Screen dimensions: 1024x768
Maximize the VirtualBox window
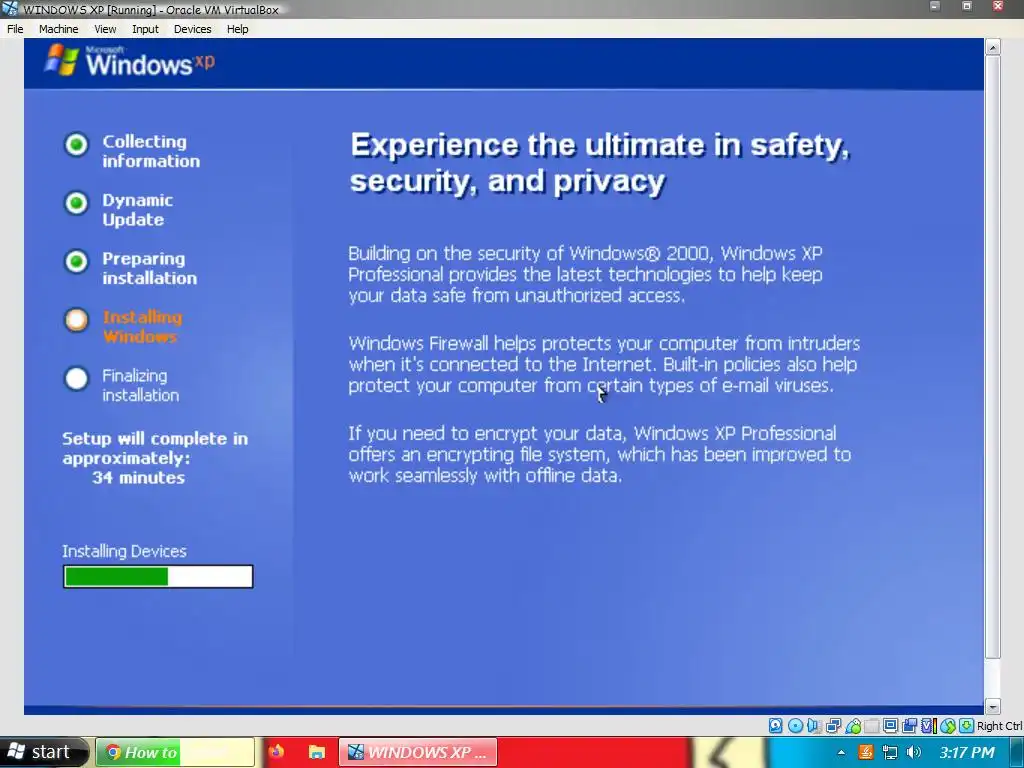click(x=967, y=7)
